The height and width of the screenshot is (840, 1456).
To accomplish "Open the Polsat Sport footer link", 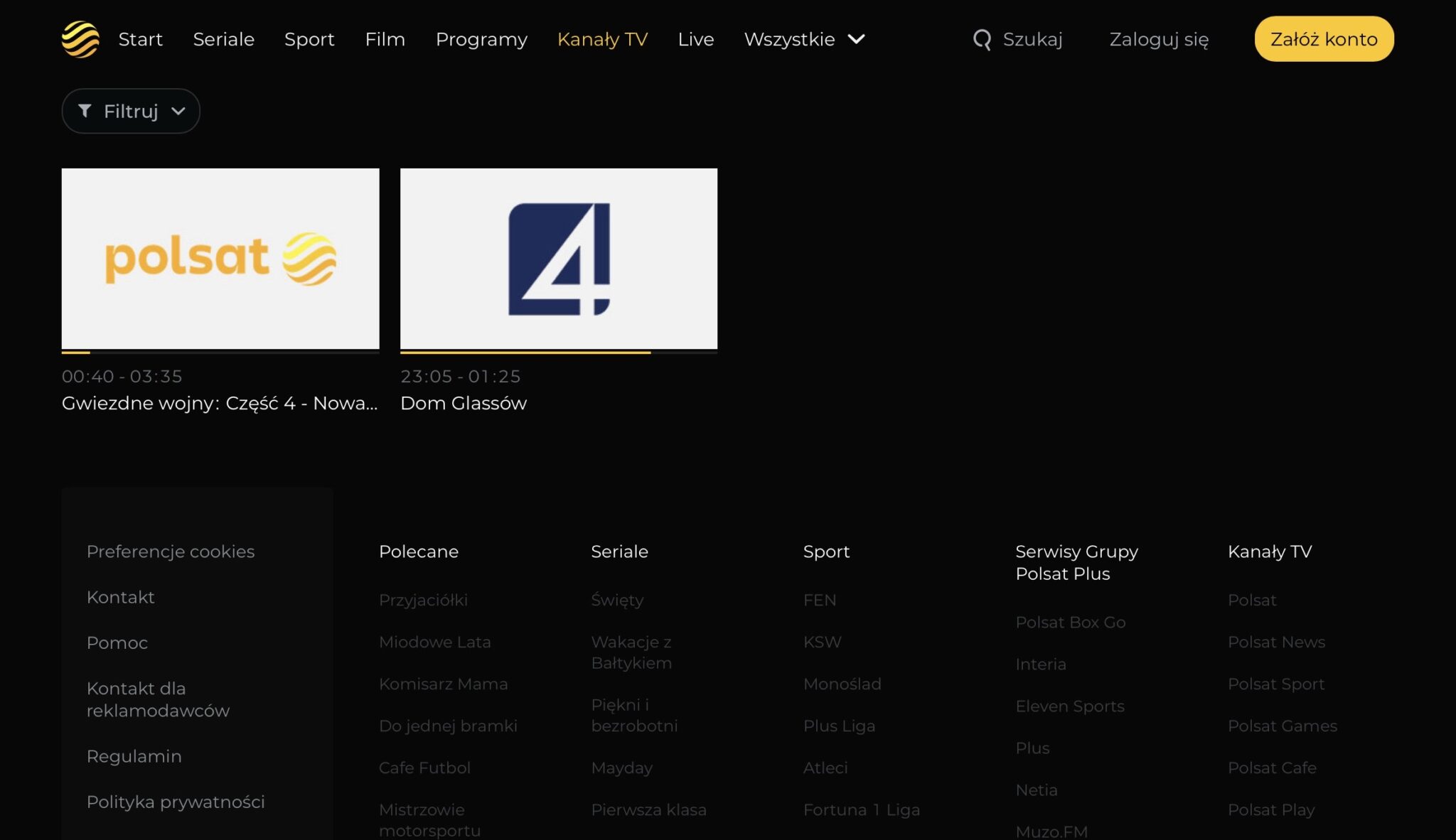I will (1276, 684).
